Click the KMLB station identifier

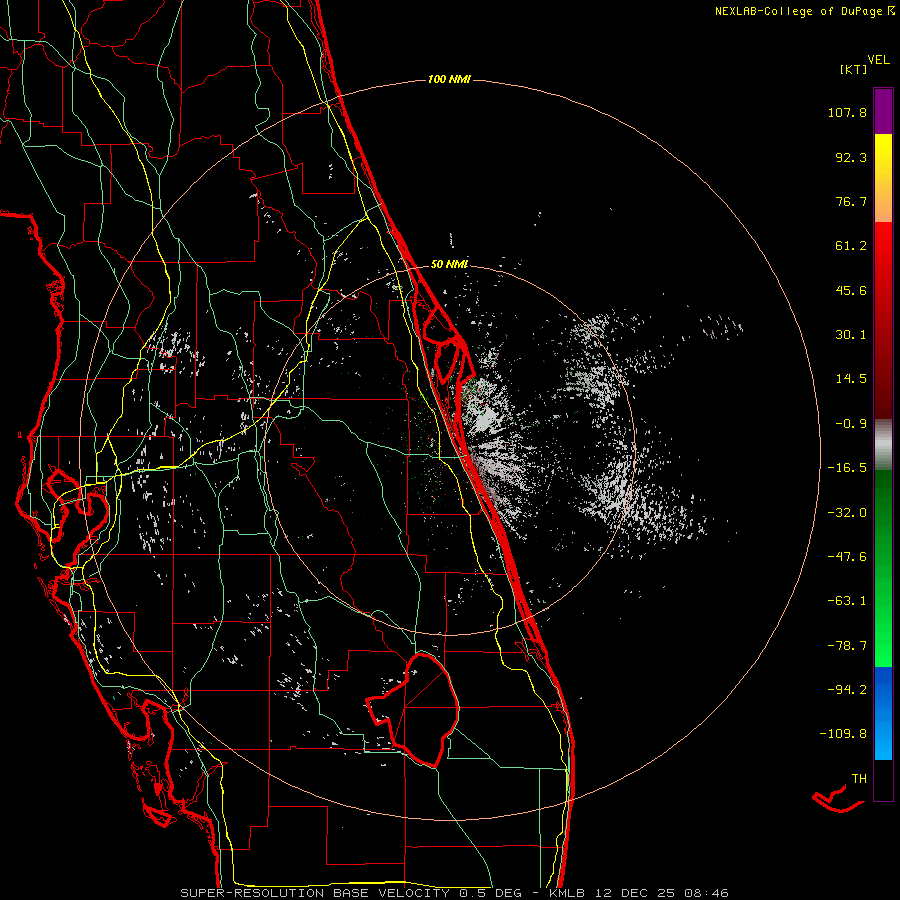[567, 893]
